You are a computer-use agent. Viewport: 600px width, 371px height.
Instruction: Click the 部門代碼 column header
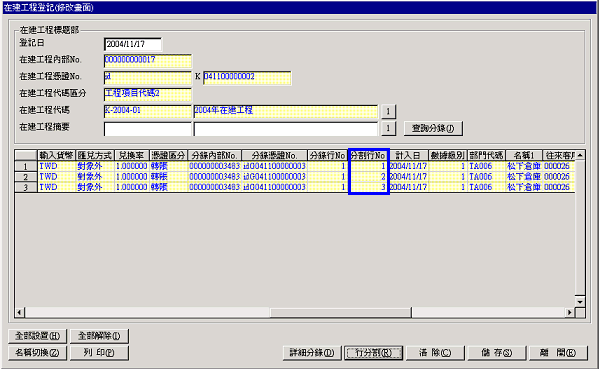486,155
